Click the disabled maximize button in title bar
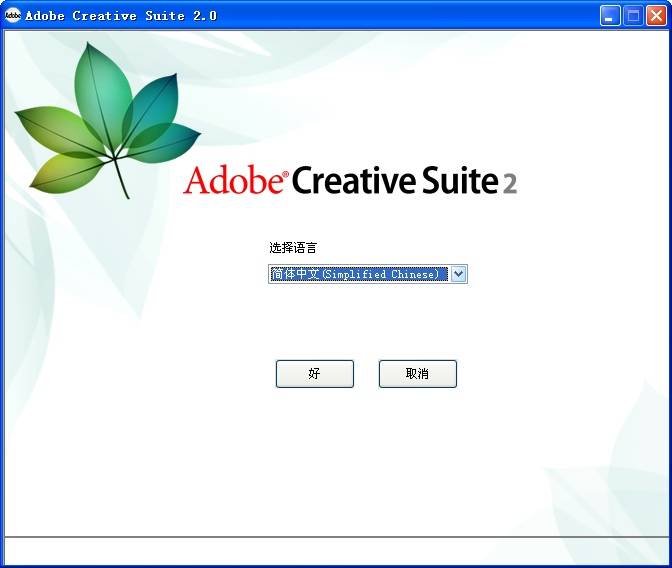 633,16
